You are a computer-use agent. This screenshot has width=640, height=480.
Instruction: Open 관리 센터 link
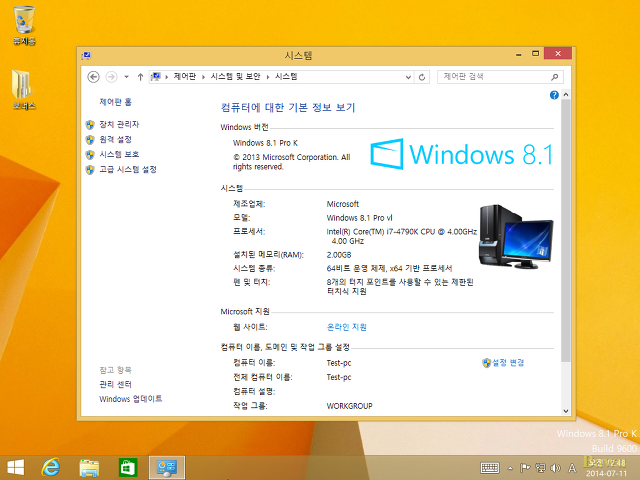pyautogui.click(x=116, y=384)
